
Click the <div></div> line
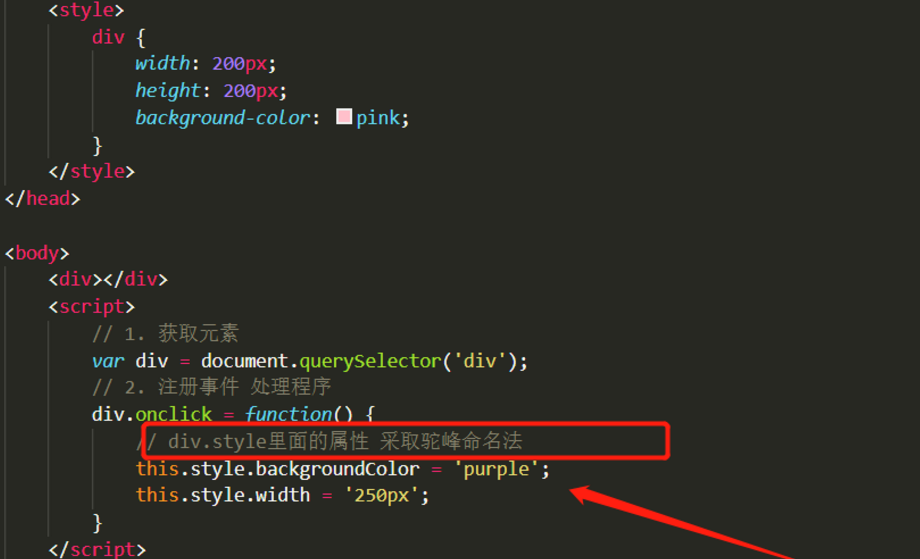(108, 279)
